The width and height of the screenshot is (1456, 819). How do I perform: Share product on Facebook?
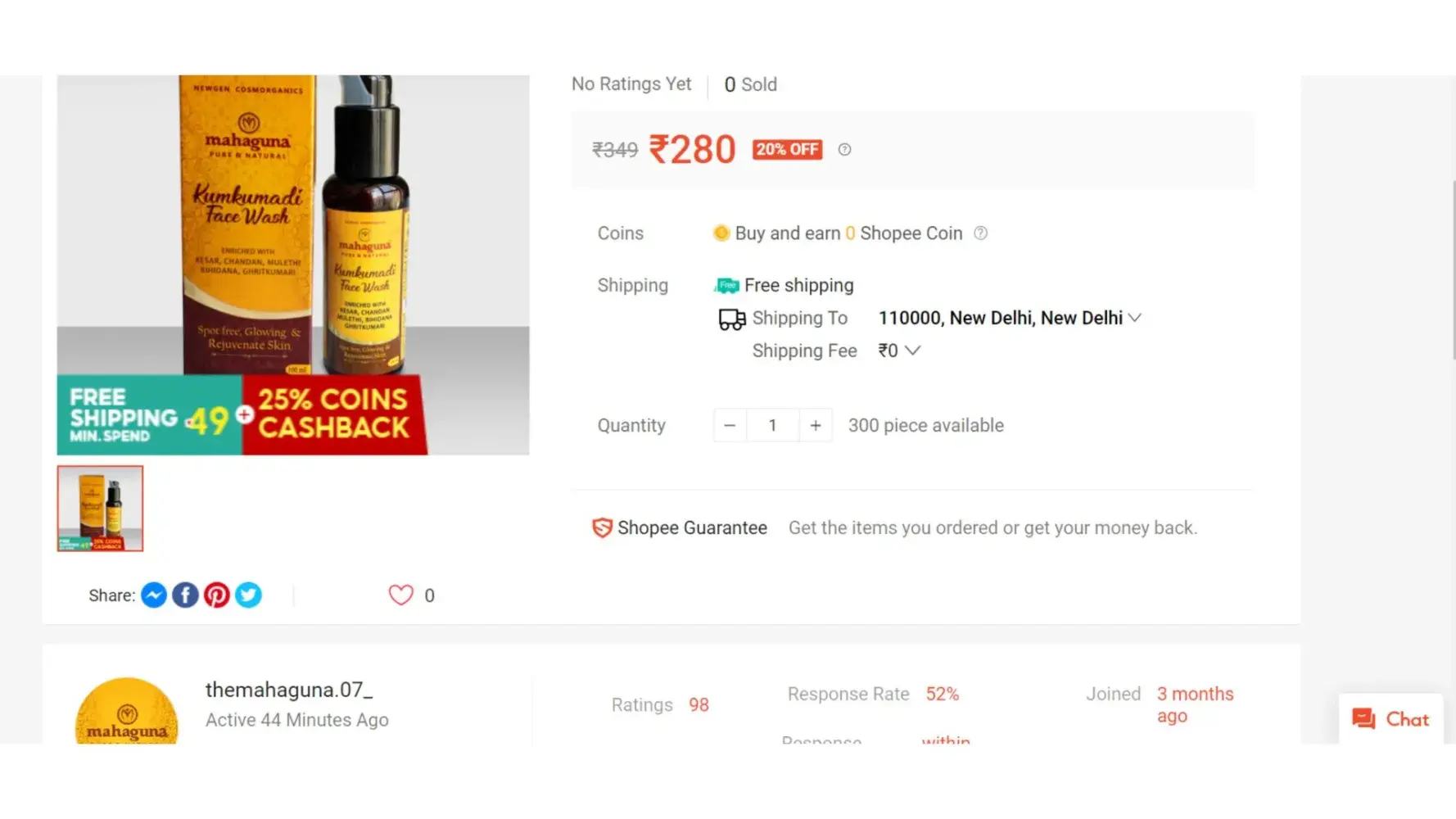click(x=185, y=595)
